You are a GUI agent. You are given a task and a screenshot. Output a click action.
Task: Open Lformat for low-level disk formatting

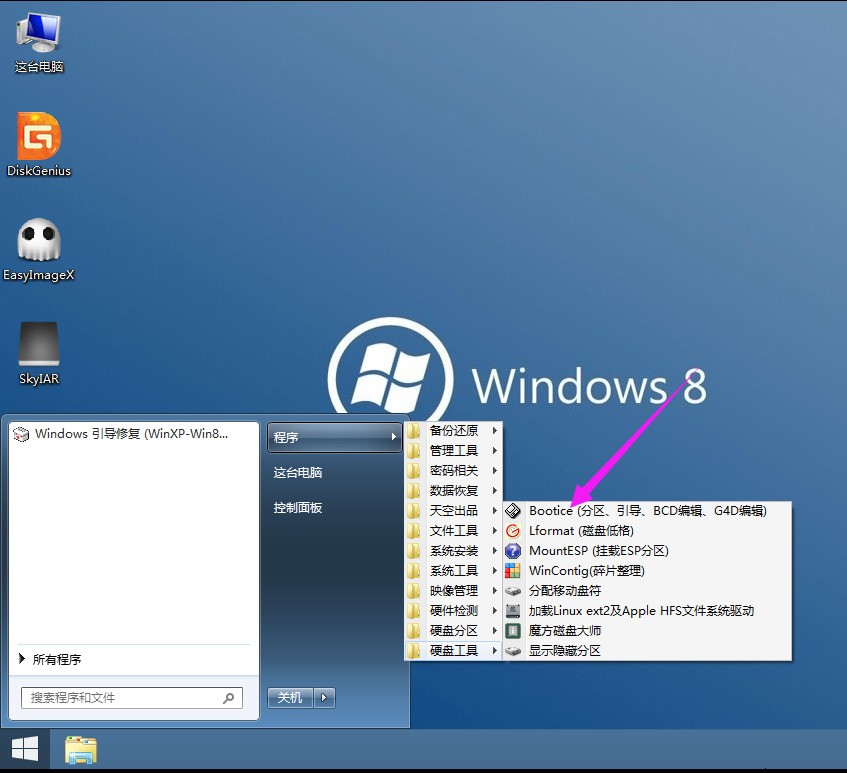pos(580,530)
